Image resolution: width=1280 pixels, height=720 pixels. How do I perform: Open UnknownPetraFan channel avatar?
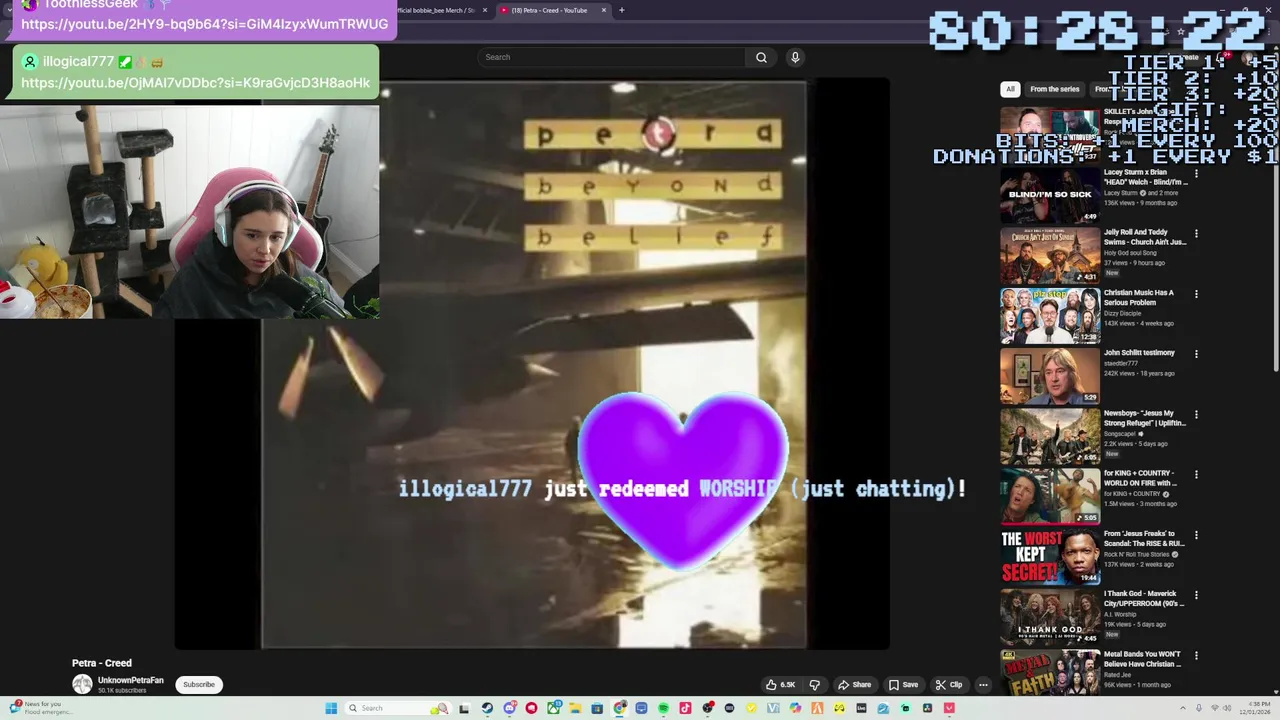click(82, 684)
